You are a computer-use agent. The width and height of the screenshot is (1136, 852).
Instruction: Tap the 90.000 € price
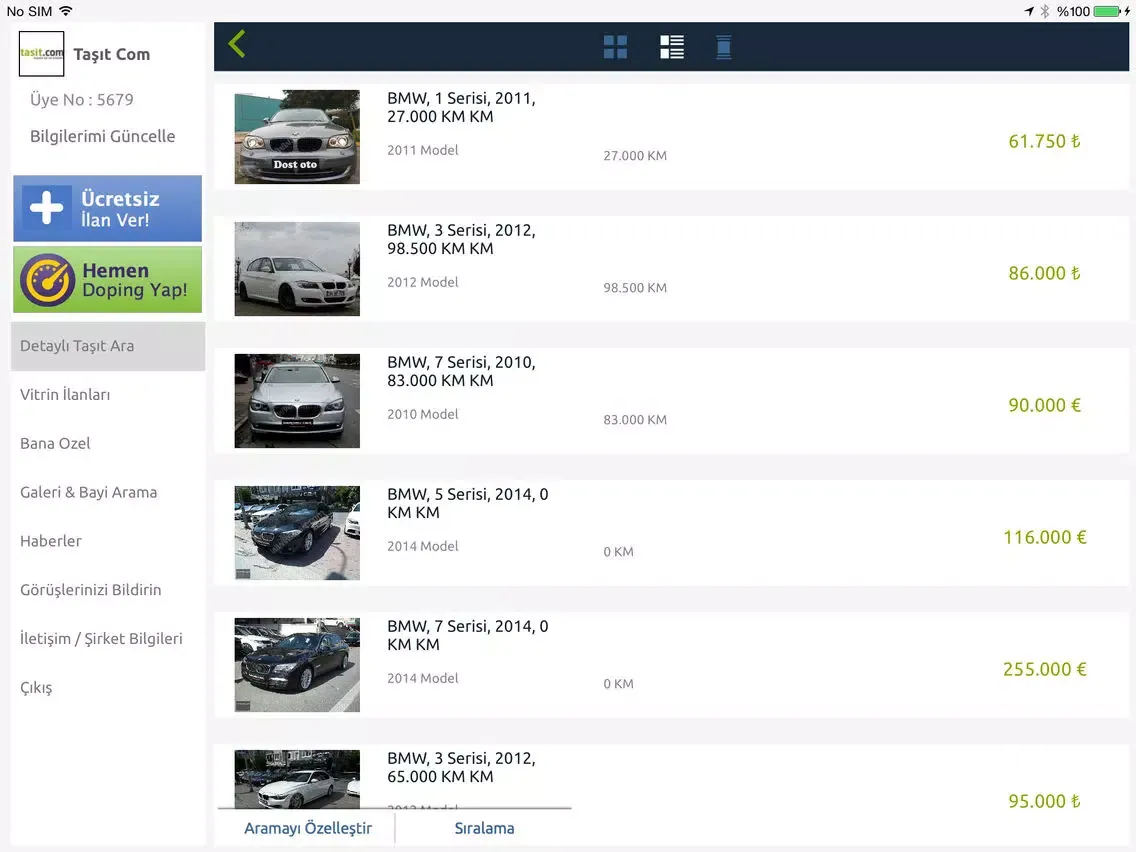[x=1044, y=405]
